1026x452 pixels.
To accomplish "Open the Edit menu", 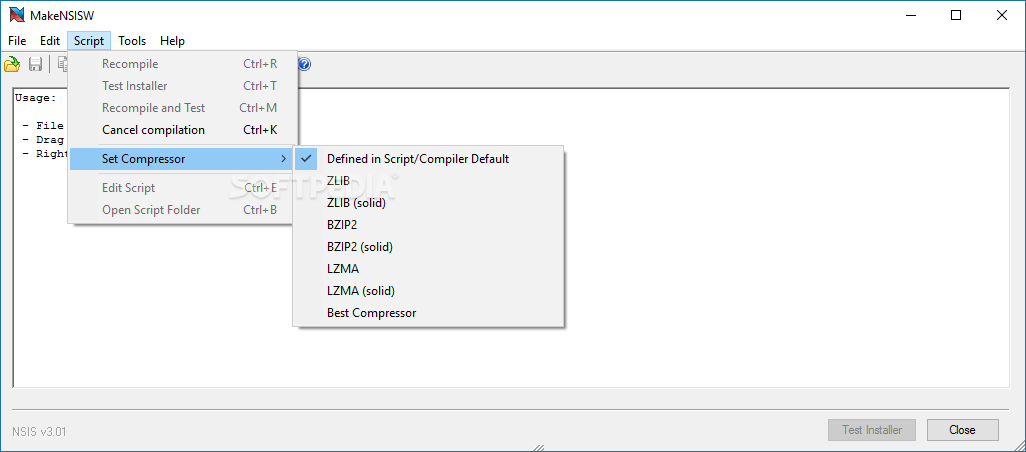I will pos(50,41).
